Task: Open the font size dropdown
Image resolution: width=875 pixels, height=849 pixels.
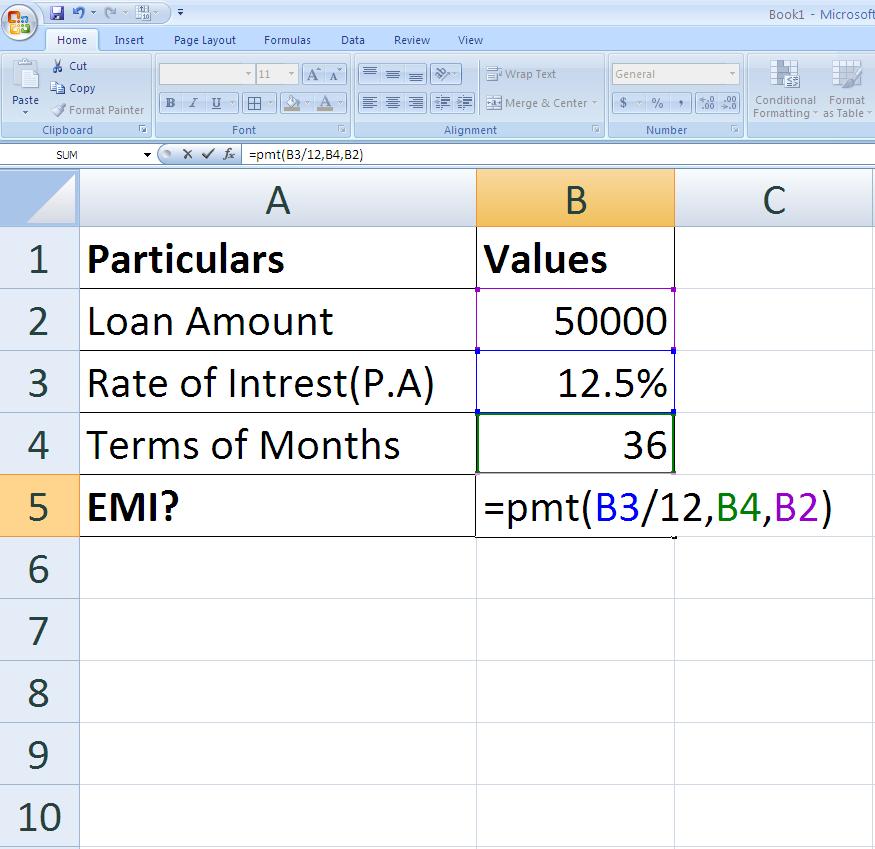Action: point(291,73)
